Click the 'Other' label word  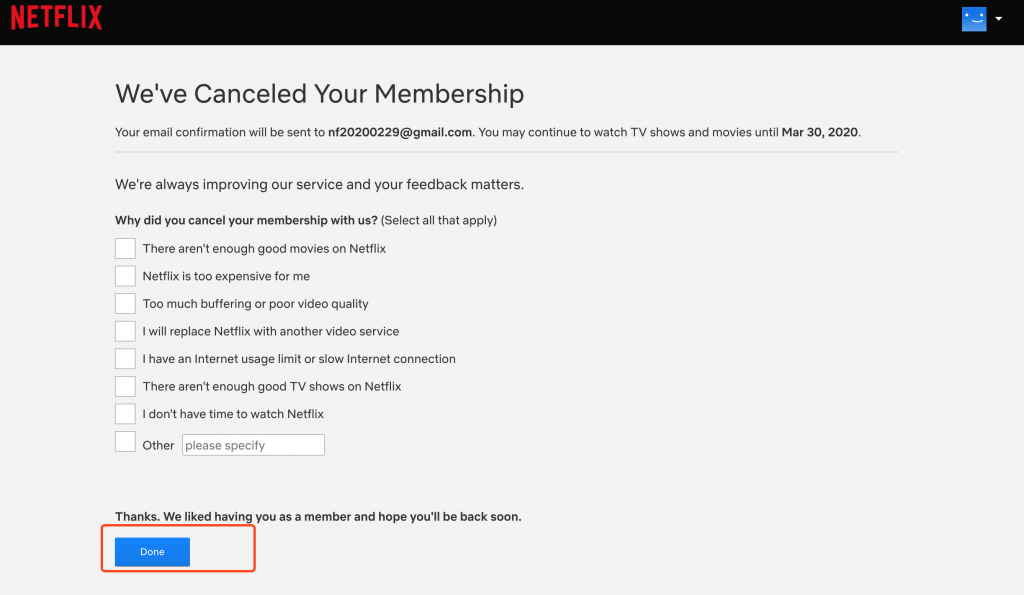tap(158, 445)
